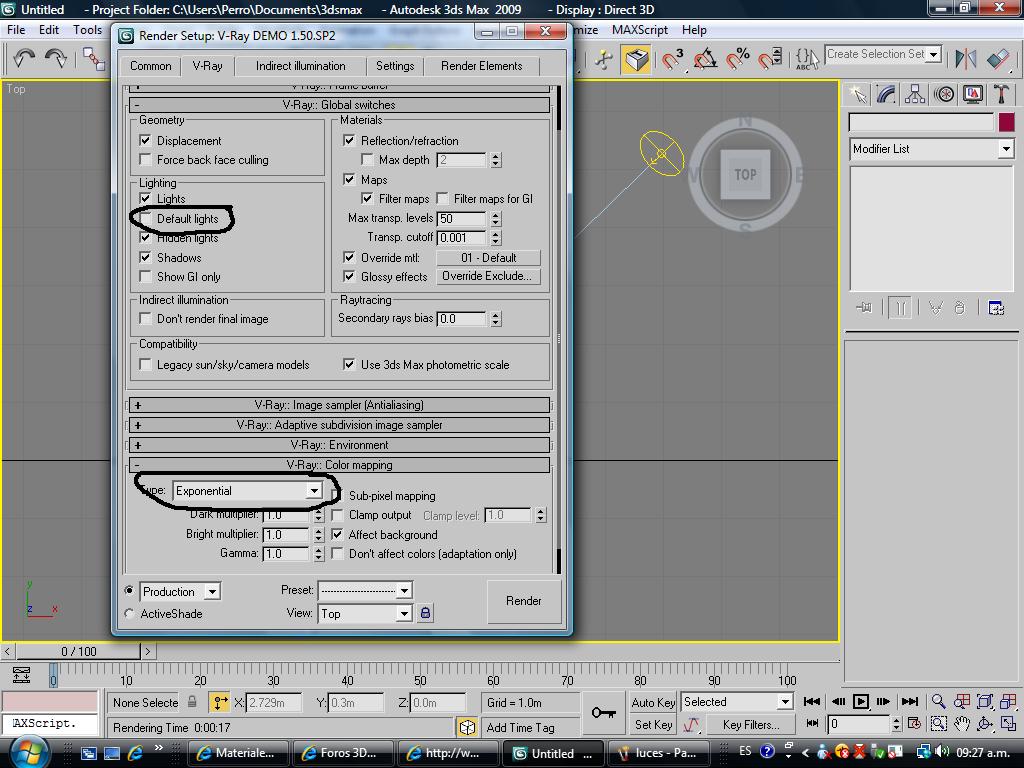Toggle the Default lights checkbox

tap(146, 218)
